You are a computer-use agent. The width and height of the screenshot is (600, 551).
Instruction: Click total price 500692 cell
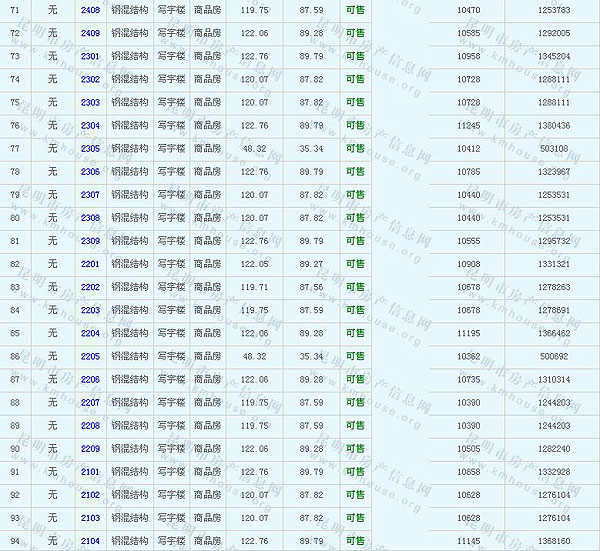553,356
